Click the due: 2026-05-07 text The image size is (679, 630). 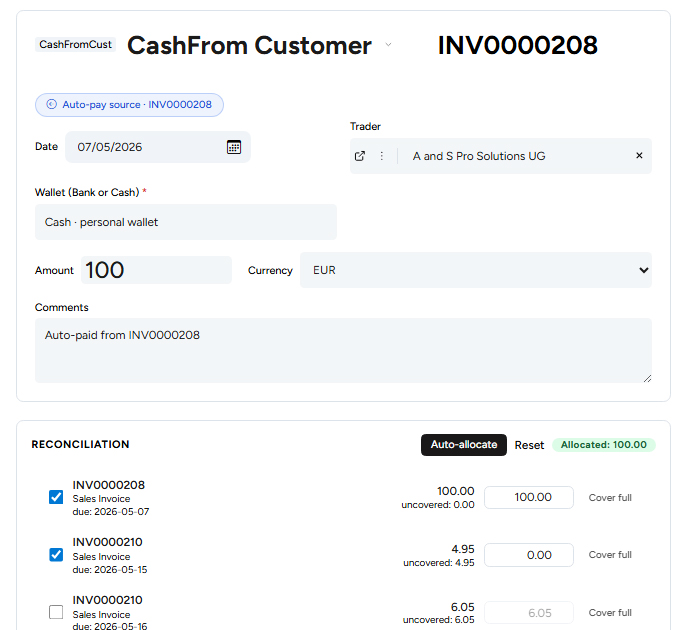(111, 512)
